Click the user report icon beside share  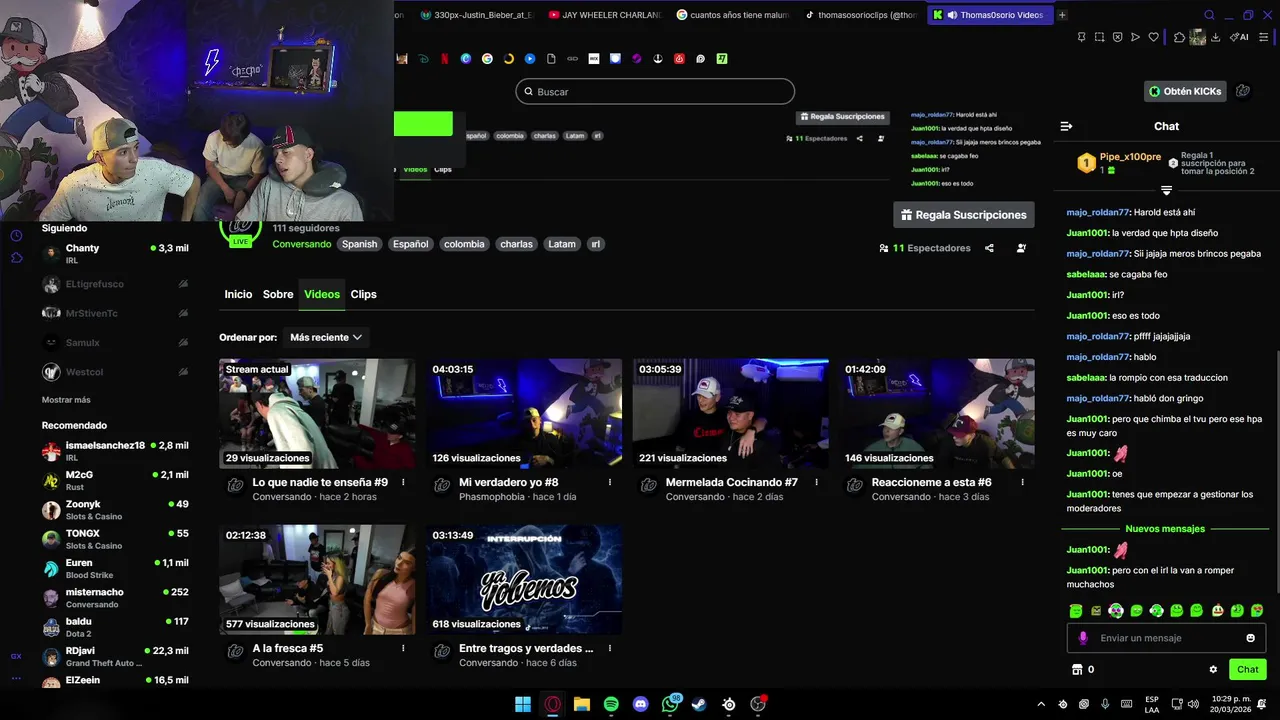coord(1021,248)
